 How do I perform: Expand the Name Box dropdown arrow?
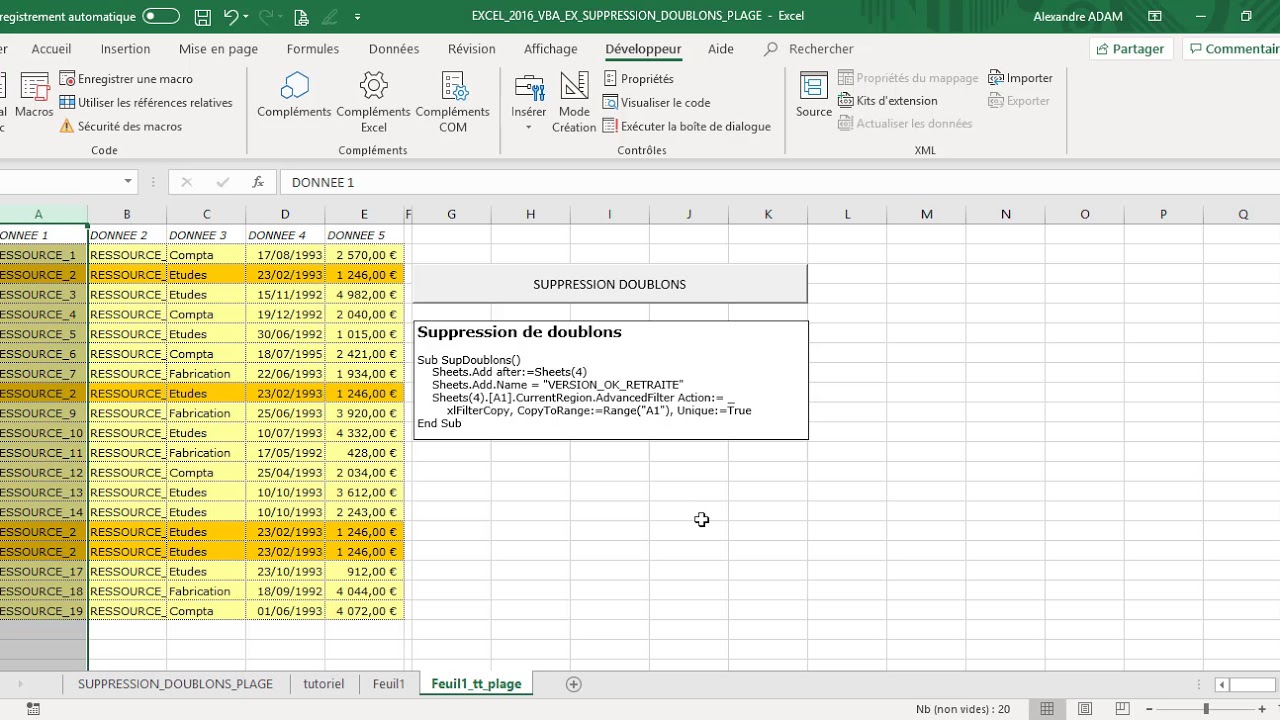tap(128, 182)
